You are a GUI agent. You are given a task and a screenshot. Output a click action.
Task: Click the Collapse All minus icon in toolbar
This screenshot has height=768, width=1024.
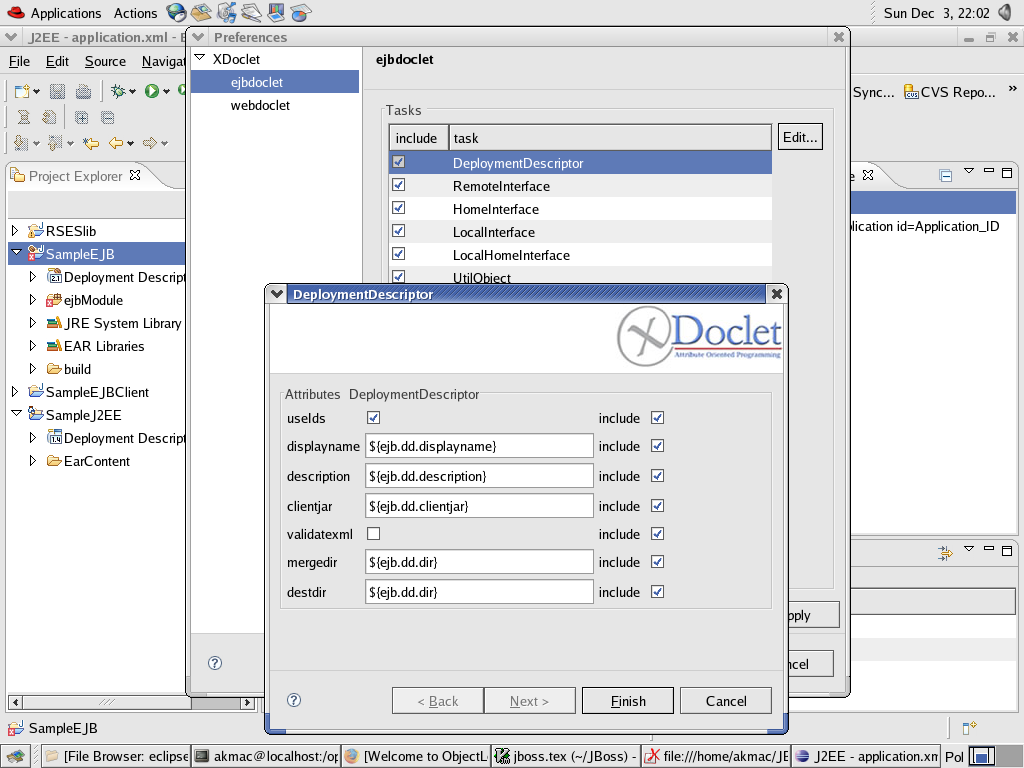click(x=108, y=118)
